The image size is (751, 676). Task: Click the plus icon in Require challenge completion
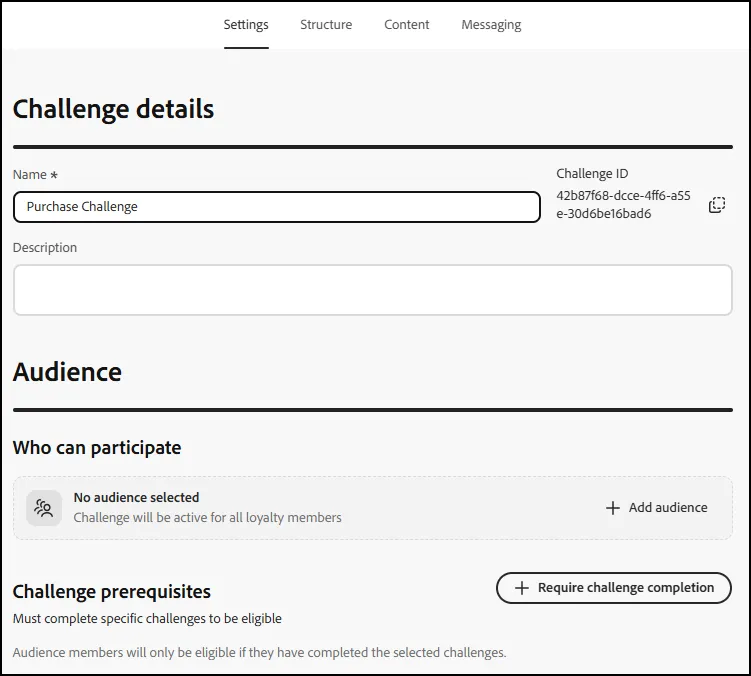(522, 588)
